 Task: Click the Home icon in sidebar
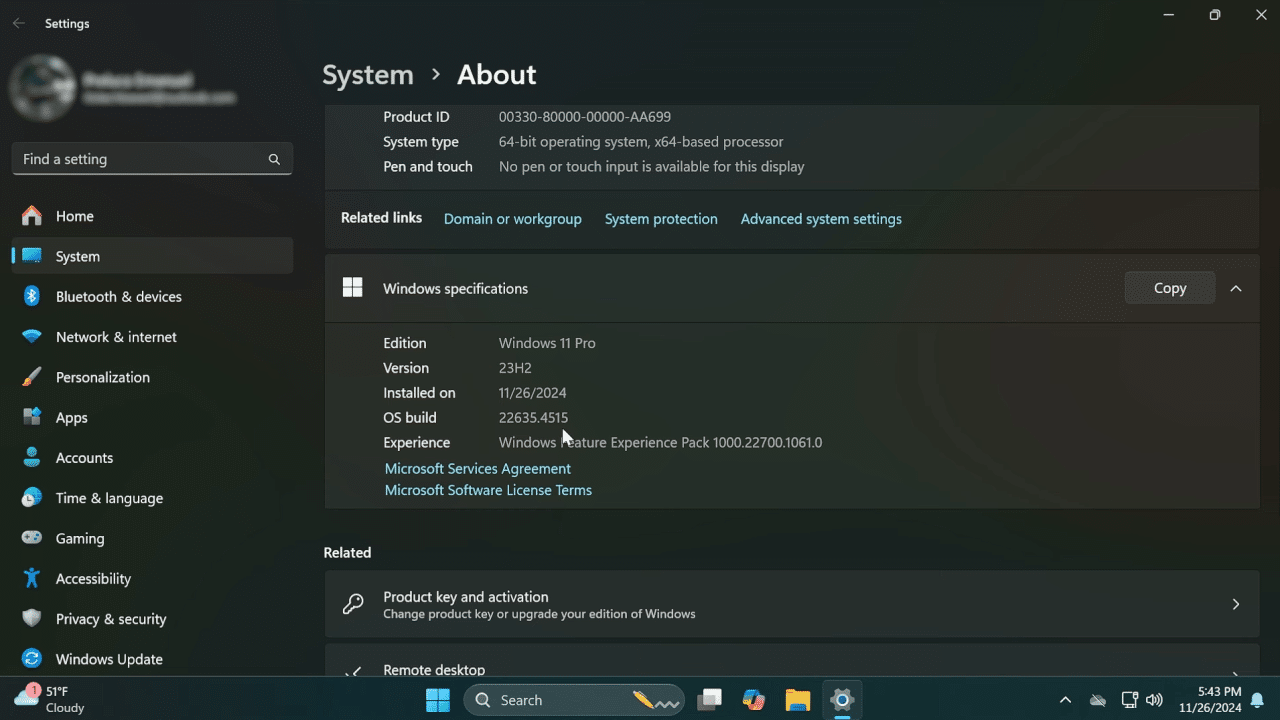tap(32, 216)
